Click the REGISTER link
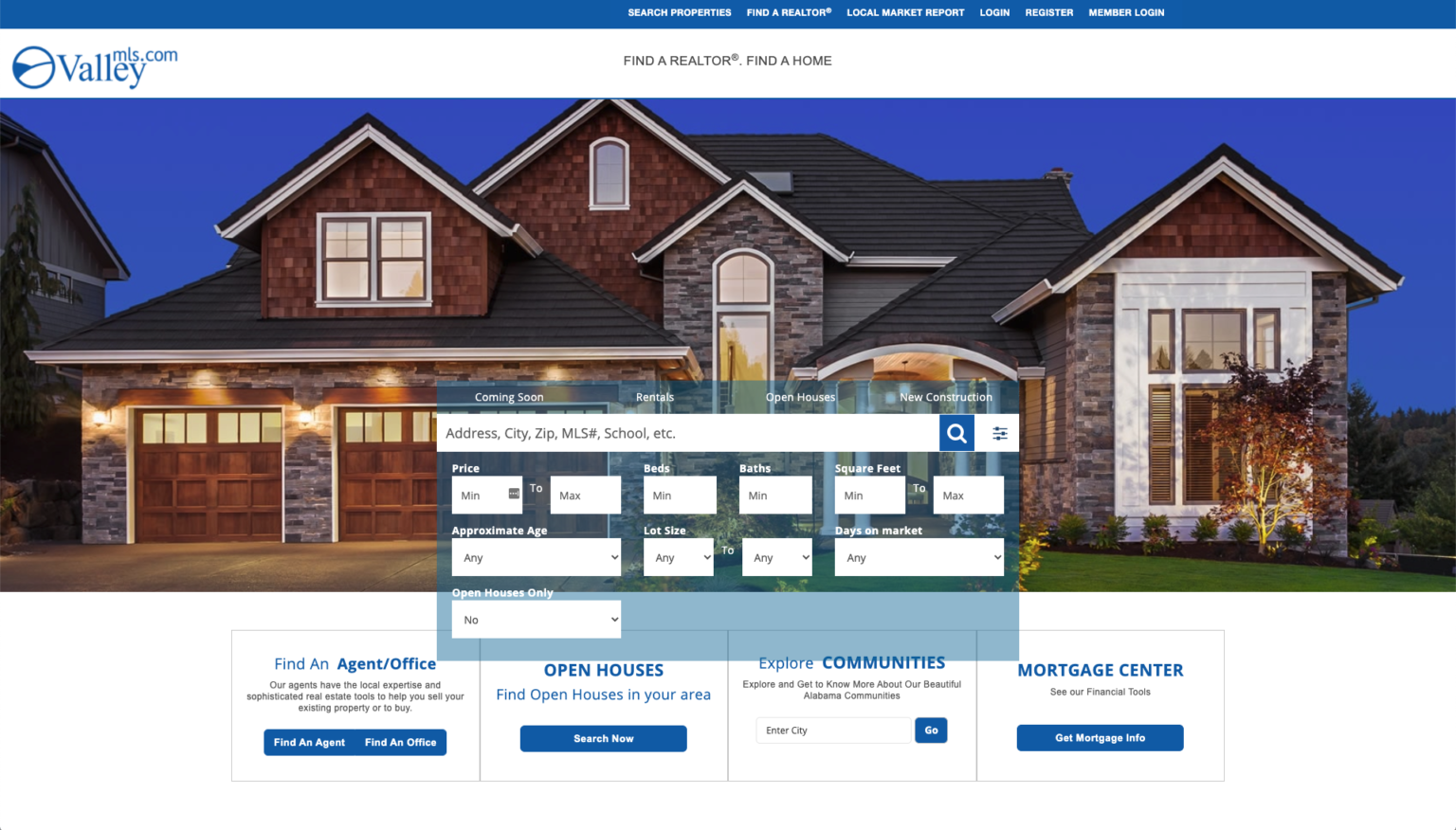The image size is (1456, 830). (1048, 12)
